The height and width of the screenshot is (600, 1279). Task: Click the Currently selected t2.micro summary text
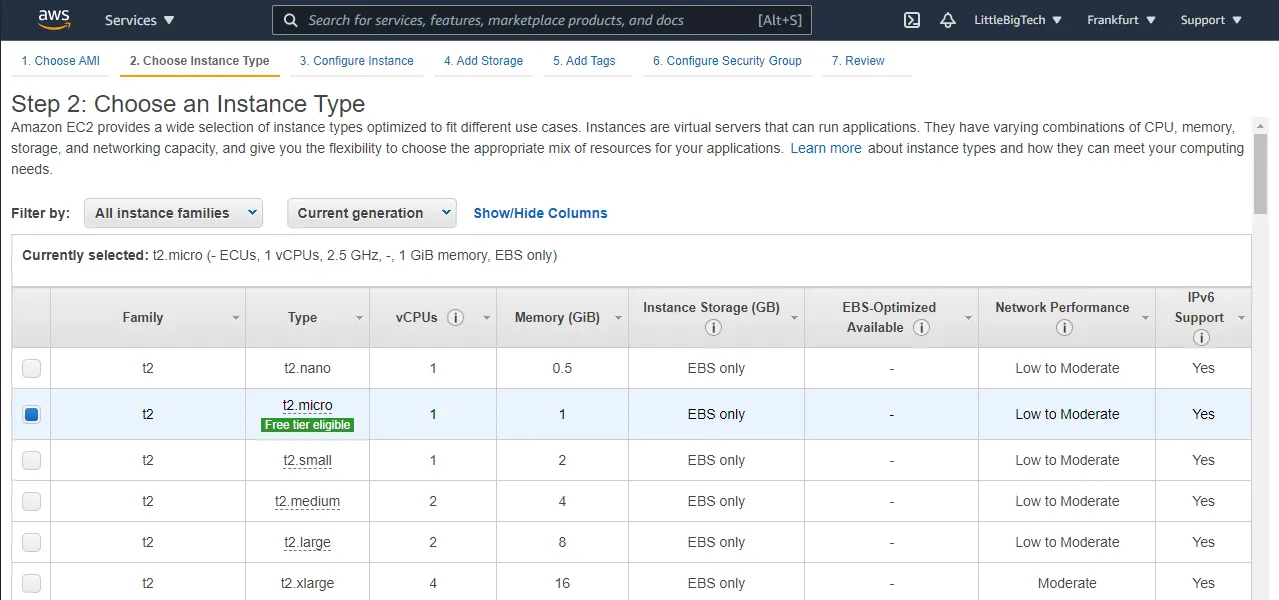(290, 255)
